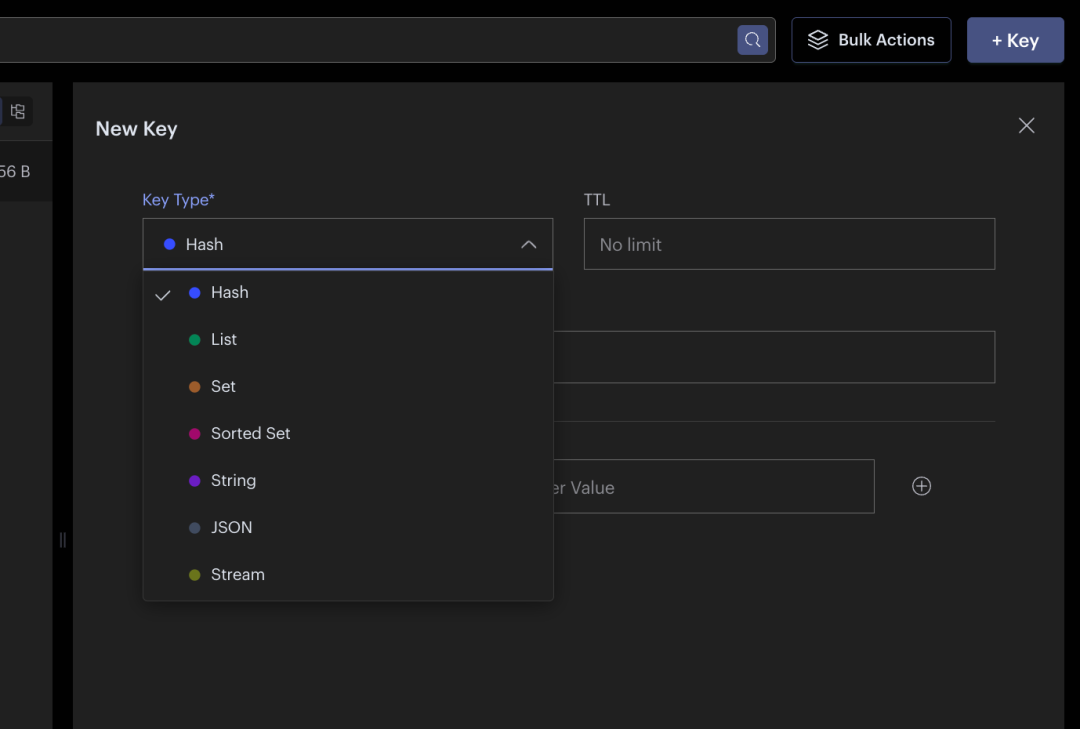The width and height of the screenshot is (1080, 729).
Task: Switch to tree view icon
Action: (x=18, y=111)
